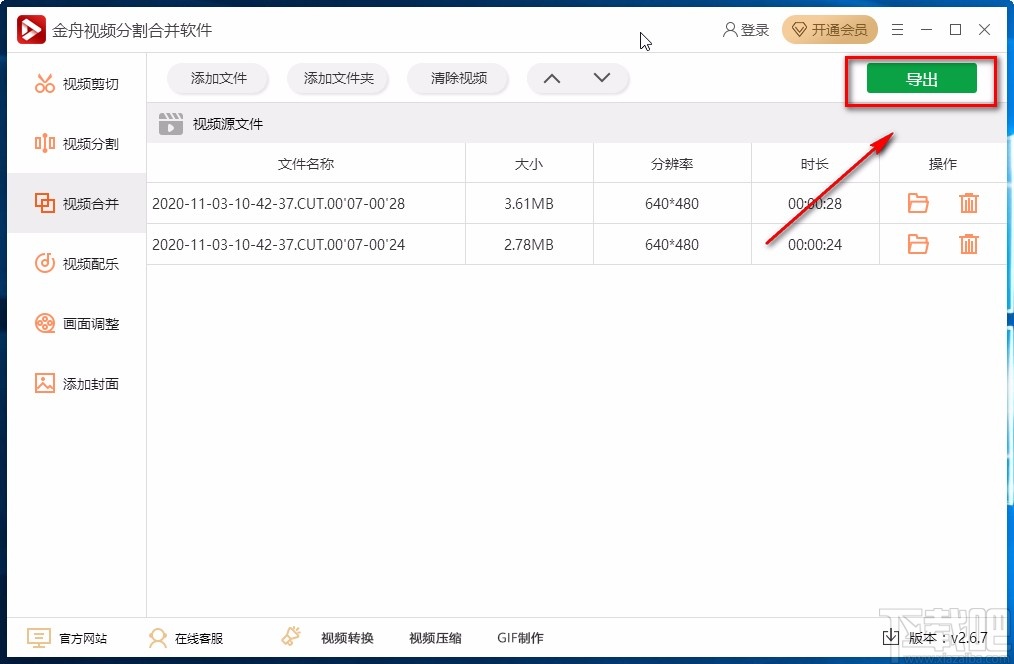Delete the 00'07-00'24 clip with trash icon

[968, 243]
